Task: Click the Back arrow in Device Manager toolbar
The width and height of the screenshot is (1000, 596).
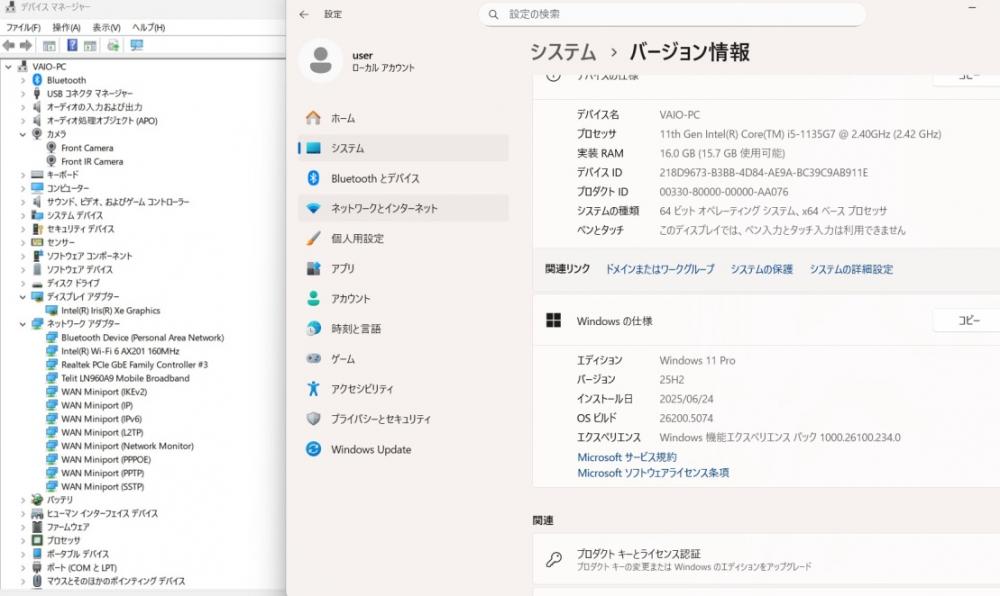Action: click(9, 45)
